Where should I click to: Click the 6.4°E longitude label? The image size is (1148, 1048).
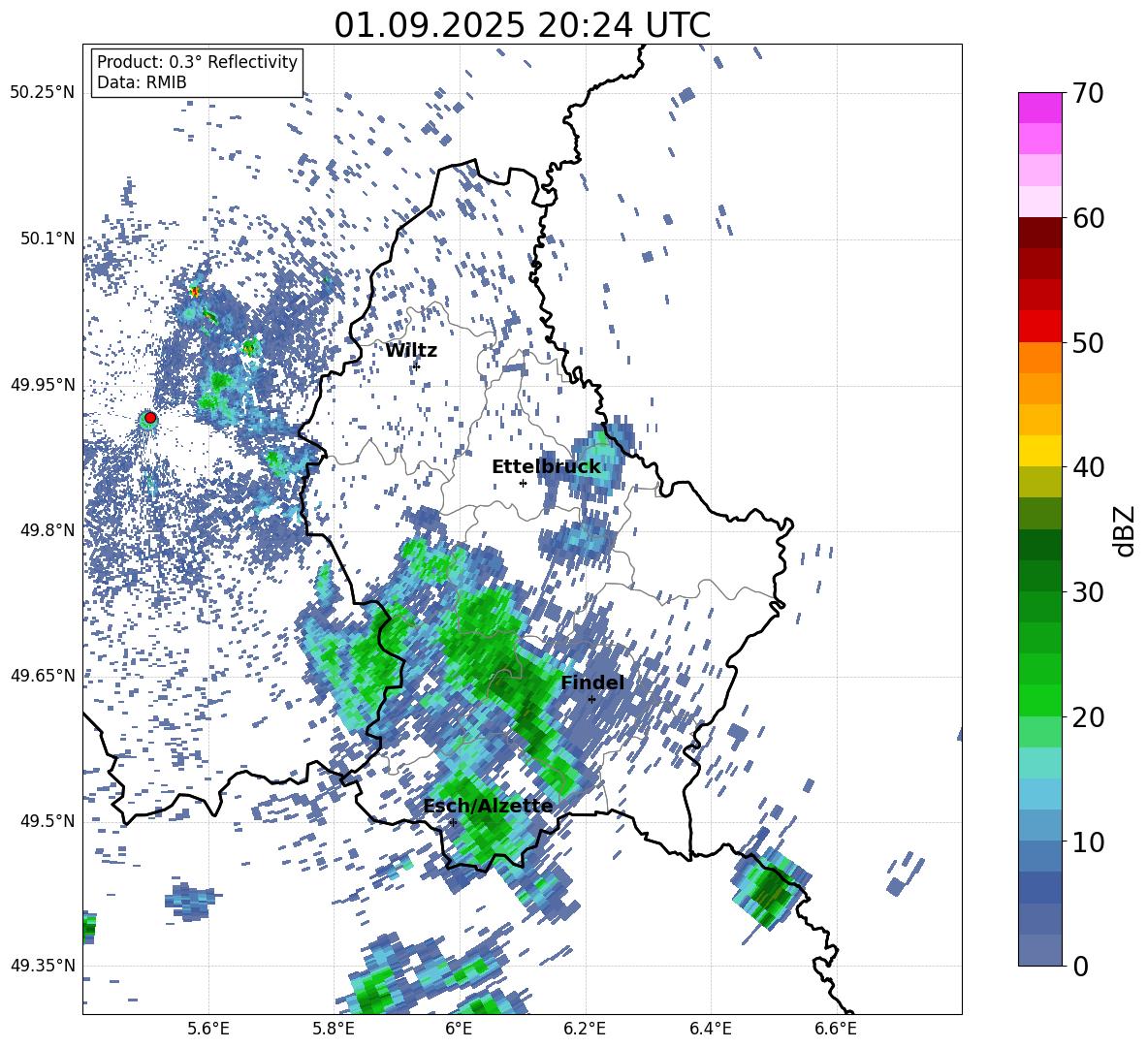click(x=710, y=1029)
